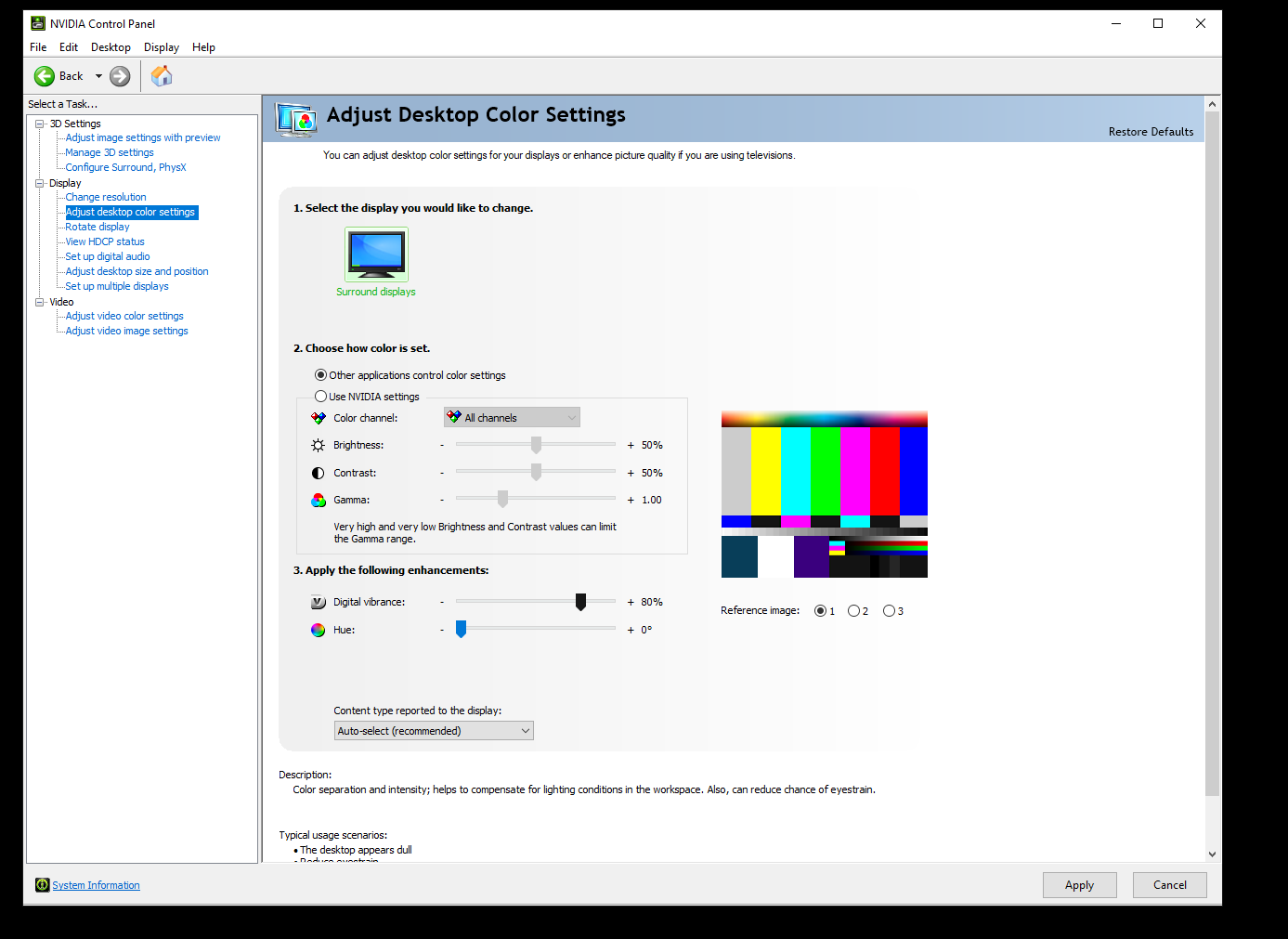The image size is (1288, 939).
Task: Click the scroll up arrow of main panel
Action: [1212, 104]
